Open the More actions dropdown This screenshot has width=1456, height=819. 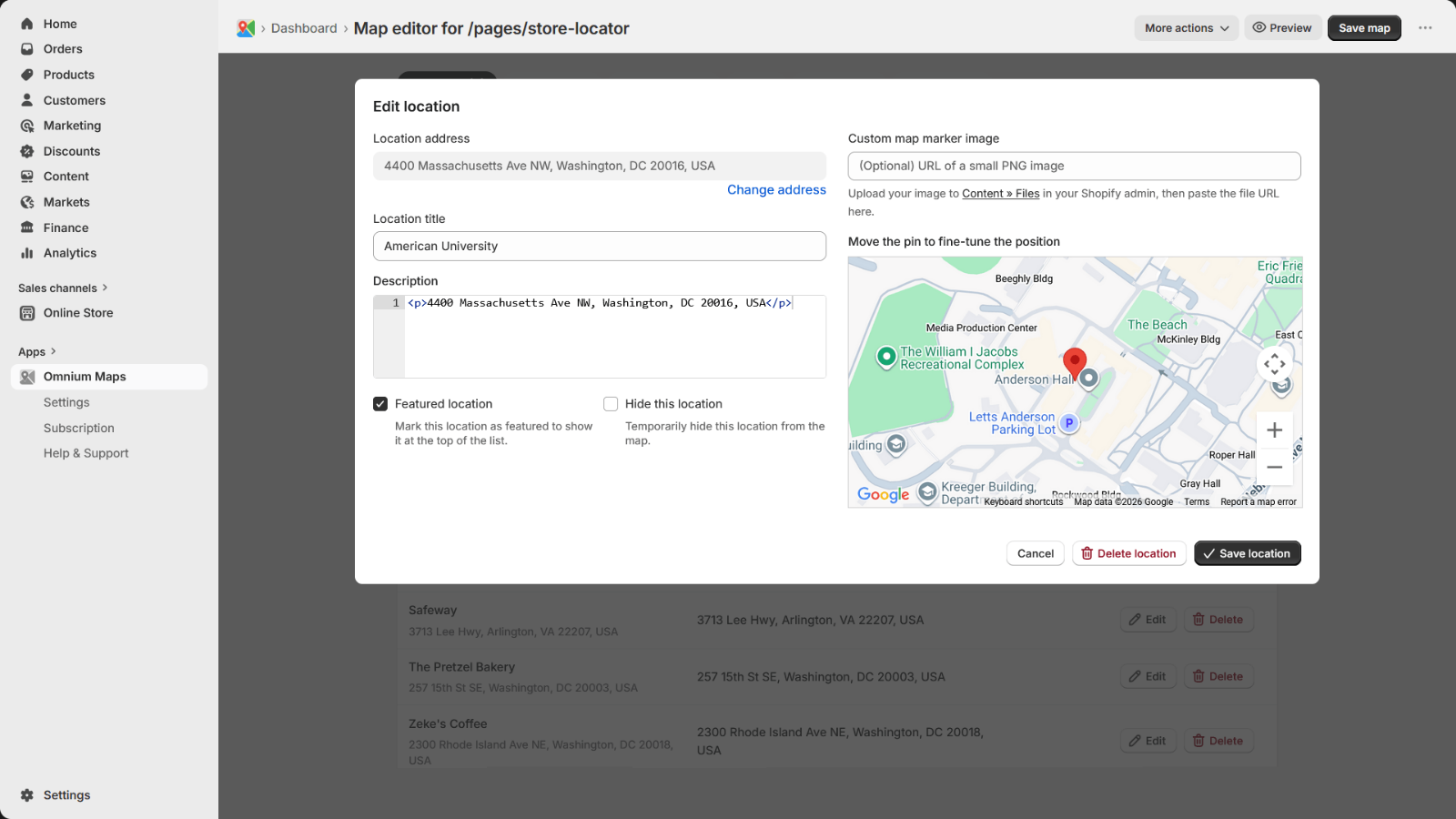[x=1186, y=27]
